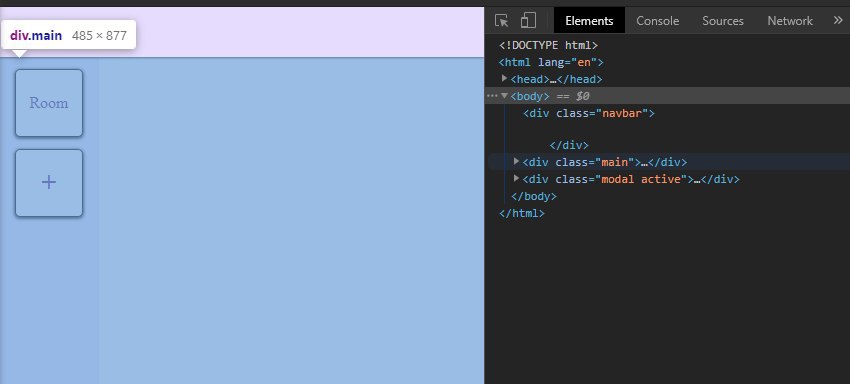
Task: Select the html lang="en" line
Action: (x=551, y=62)
